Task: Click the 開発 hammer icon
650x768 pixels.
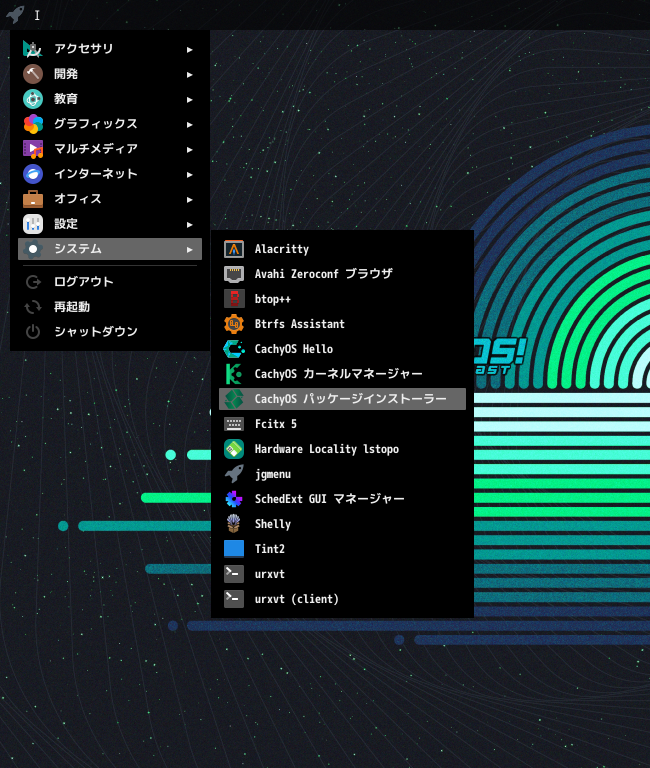Action: pyautogui.click(x=33, y=74)
